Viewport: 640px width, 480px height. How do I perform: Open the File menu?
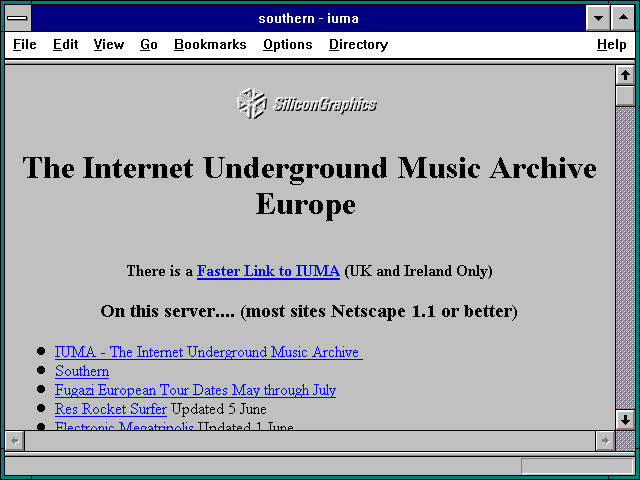coord(24,44)
